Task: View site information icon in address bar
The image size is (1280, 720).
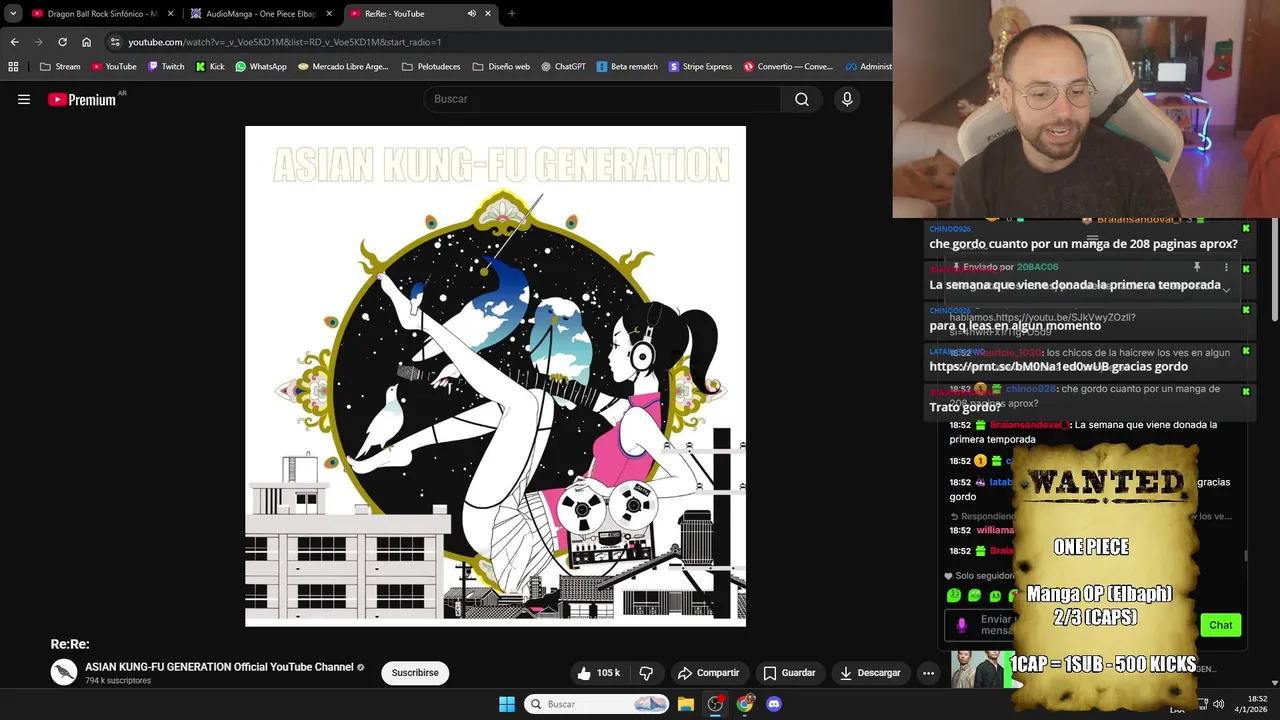Action: pos(115,42)
